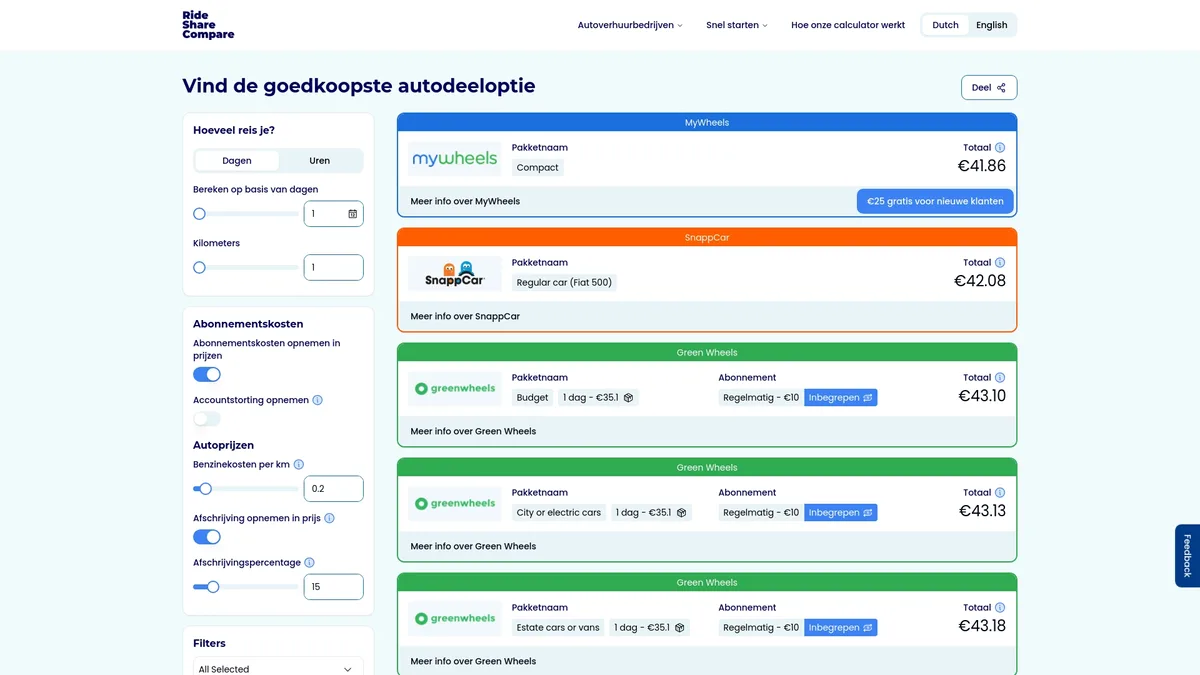Click Afschrijvingspercentage input field with 15
Viewport: 1200px width, 675px height.
(333, 587)
